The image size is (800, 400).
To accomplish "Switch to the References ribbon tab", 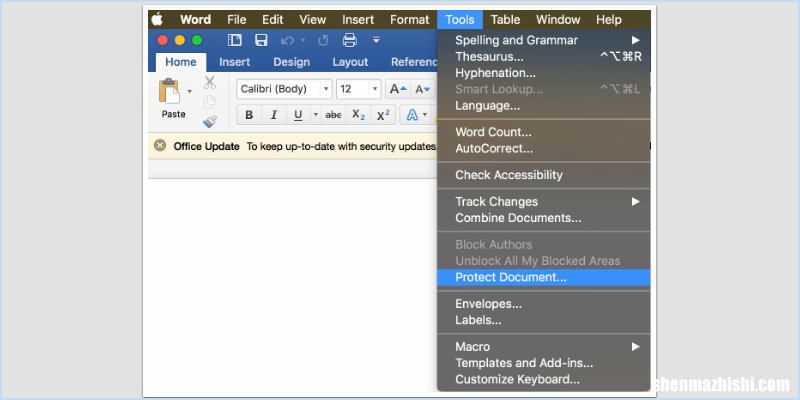I will click(414, 62).
